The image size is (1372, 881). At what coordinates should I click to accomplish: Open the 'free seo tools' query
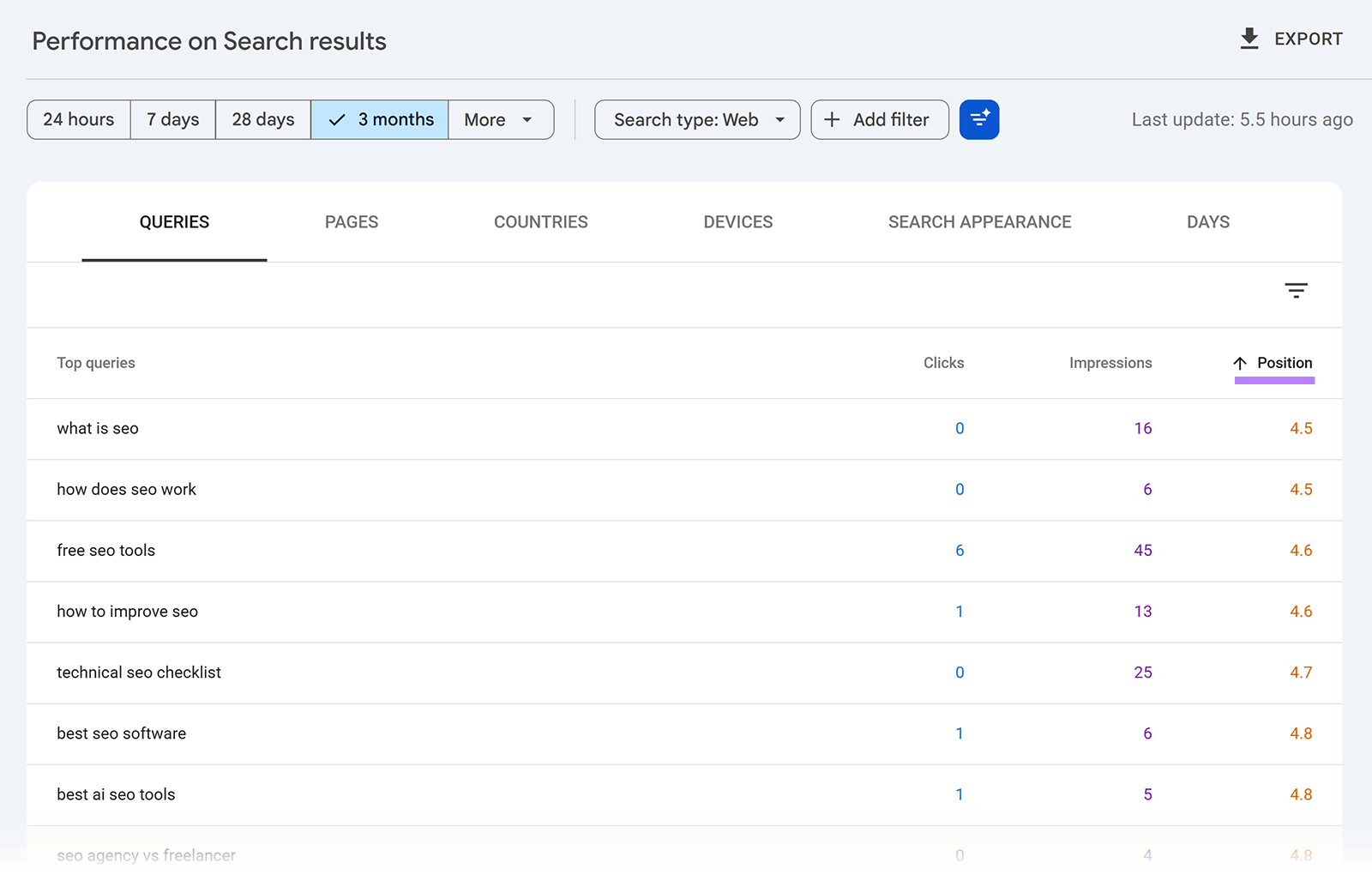[x=106, y=551]
